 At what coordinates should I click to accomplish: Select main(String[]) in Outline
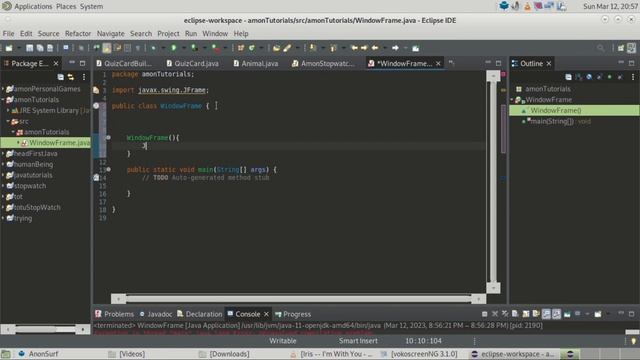point(552,121)
